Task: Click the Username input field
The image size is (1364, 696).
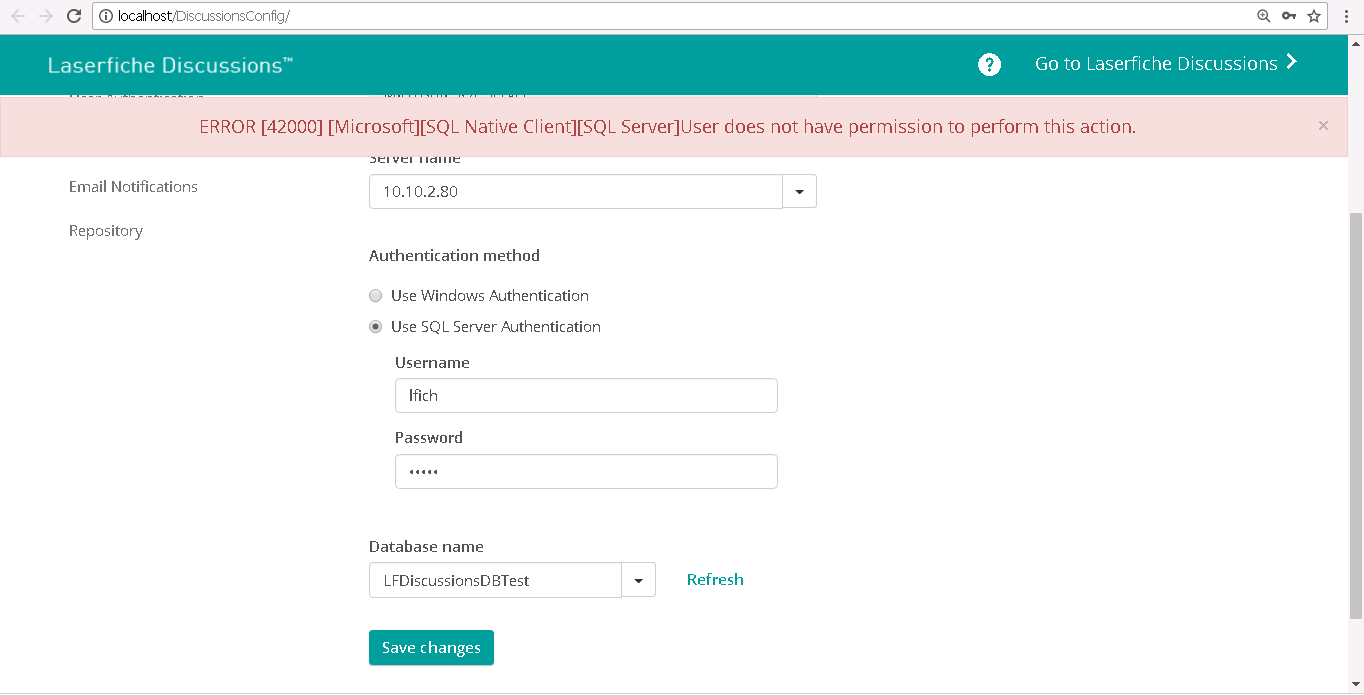Action: (x=586, y=396)
